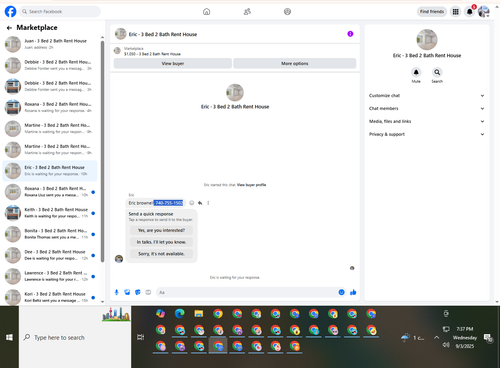
Task: Click the View buyer button
Action: pyautogui.click(x=173, y=63)
